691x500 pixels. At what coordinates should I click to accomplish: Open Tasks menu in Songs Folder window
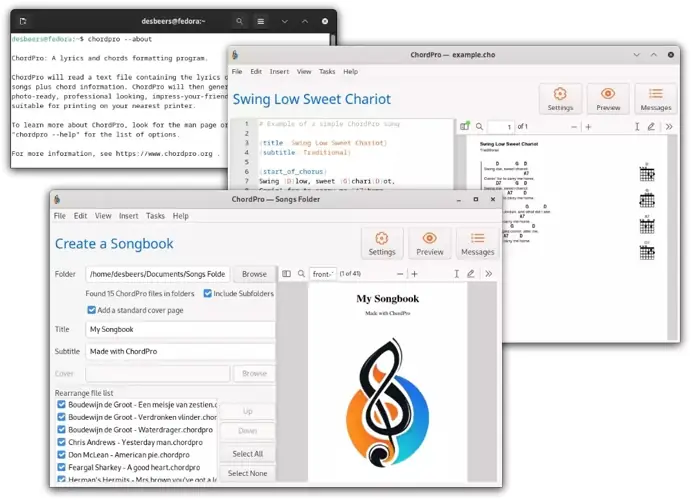point(155,216)
